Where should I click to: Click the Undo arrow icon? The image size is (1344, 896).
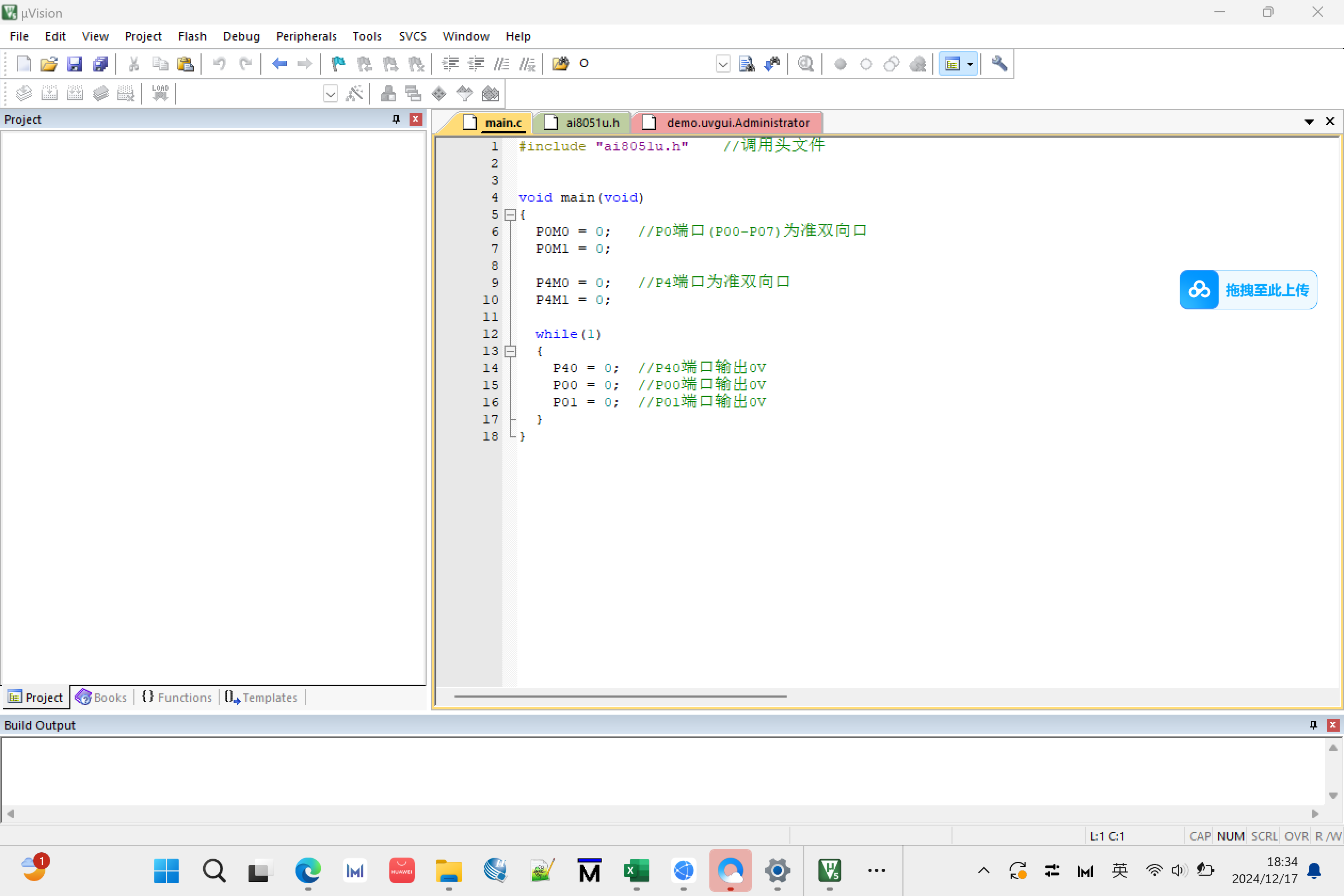219,63
